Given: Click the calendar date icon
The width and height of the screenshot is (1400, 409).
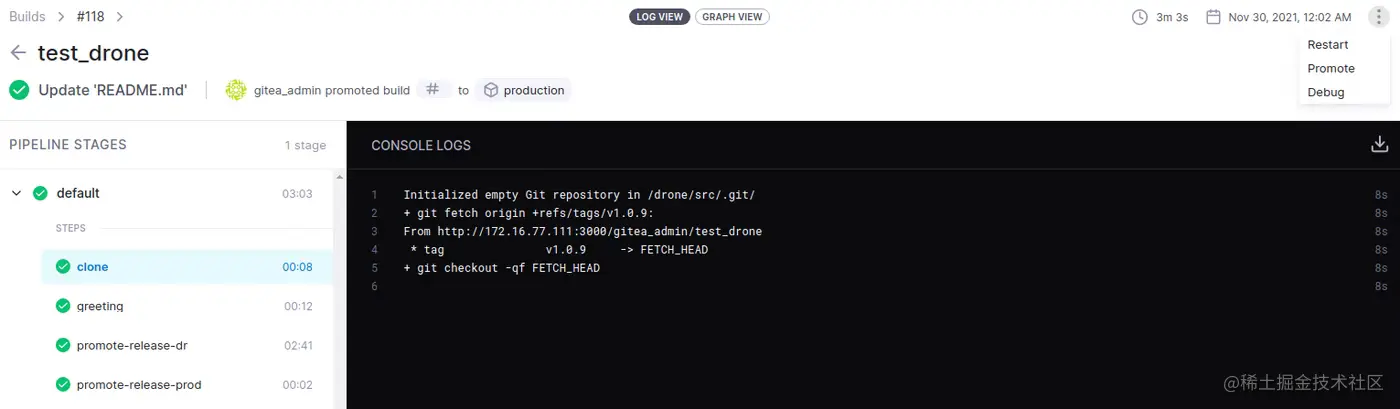Looking at the screenshot, I should [1213, 17].
